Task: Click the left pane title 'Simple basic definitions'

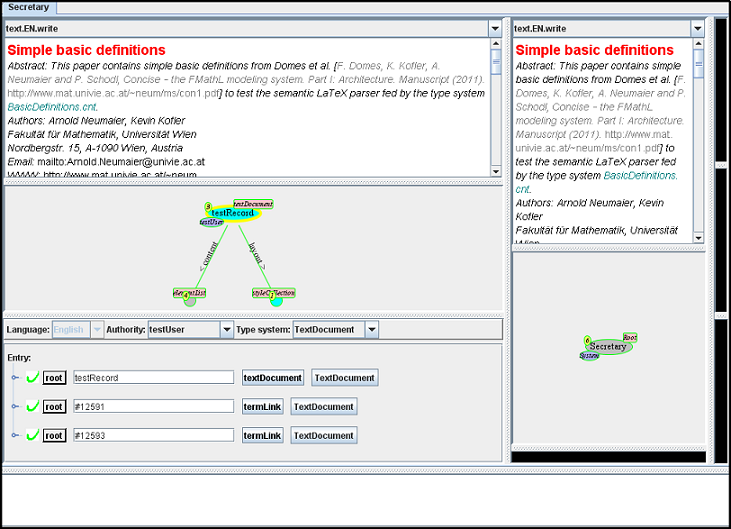Action: pyautogui.click(x=86, y=50)
